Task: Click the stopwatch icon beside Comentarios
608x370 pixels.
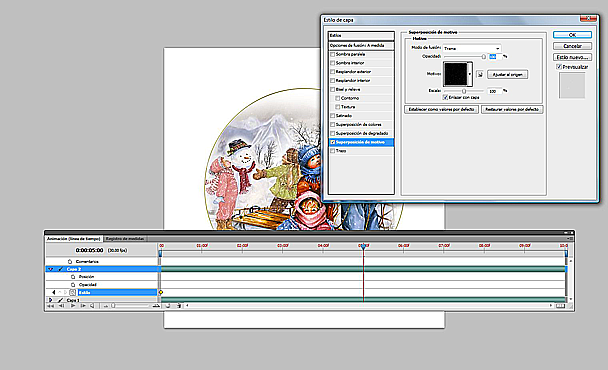Action: click(x=70, y=262)
